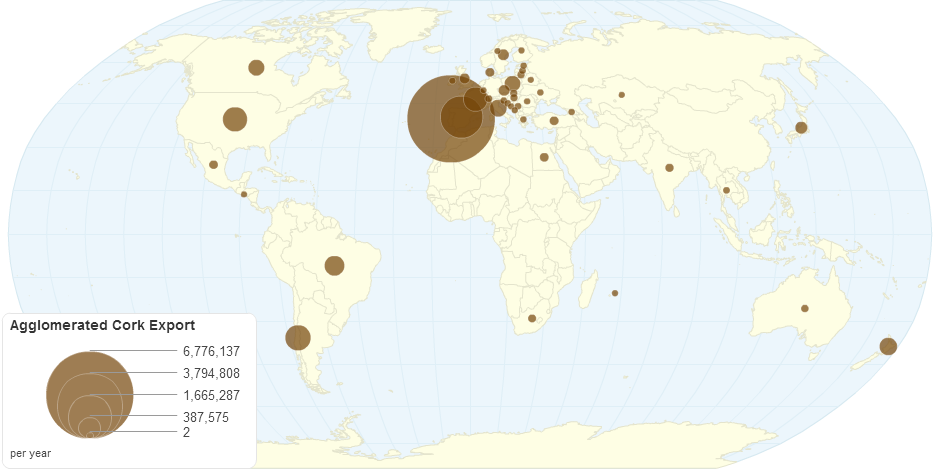Click the Agglomerated Cork Export legend title

tap(101, 326)
